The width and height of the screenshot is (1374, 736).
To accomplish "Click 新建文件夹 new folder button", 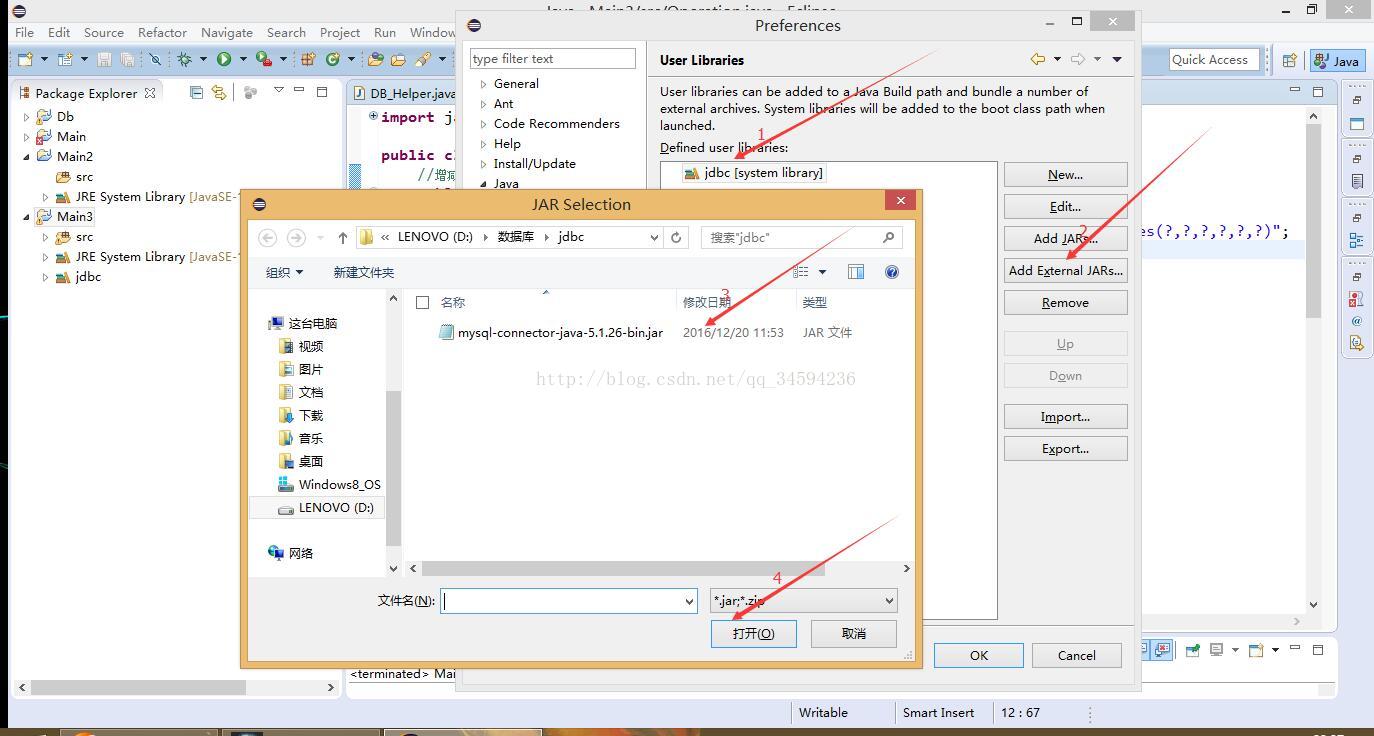I will click(363, 272).
